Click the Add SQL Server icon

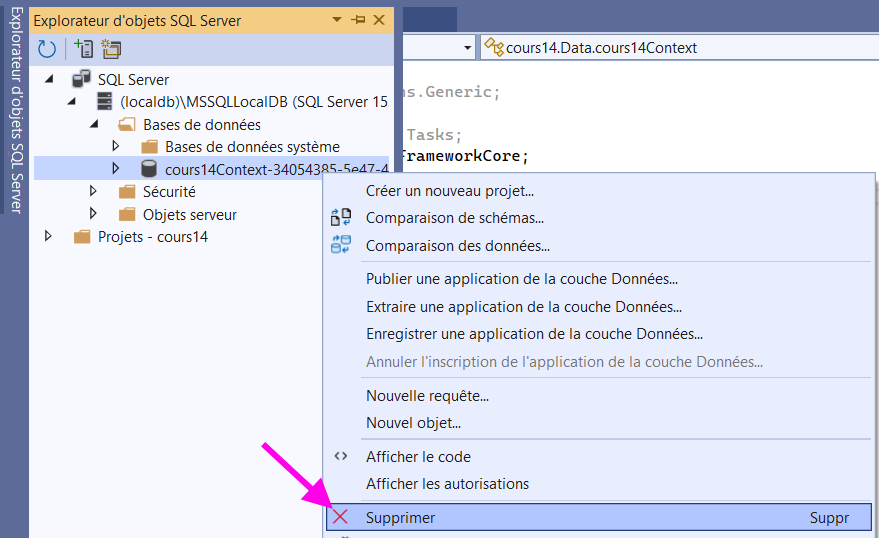(84, 49)
